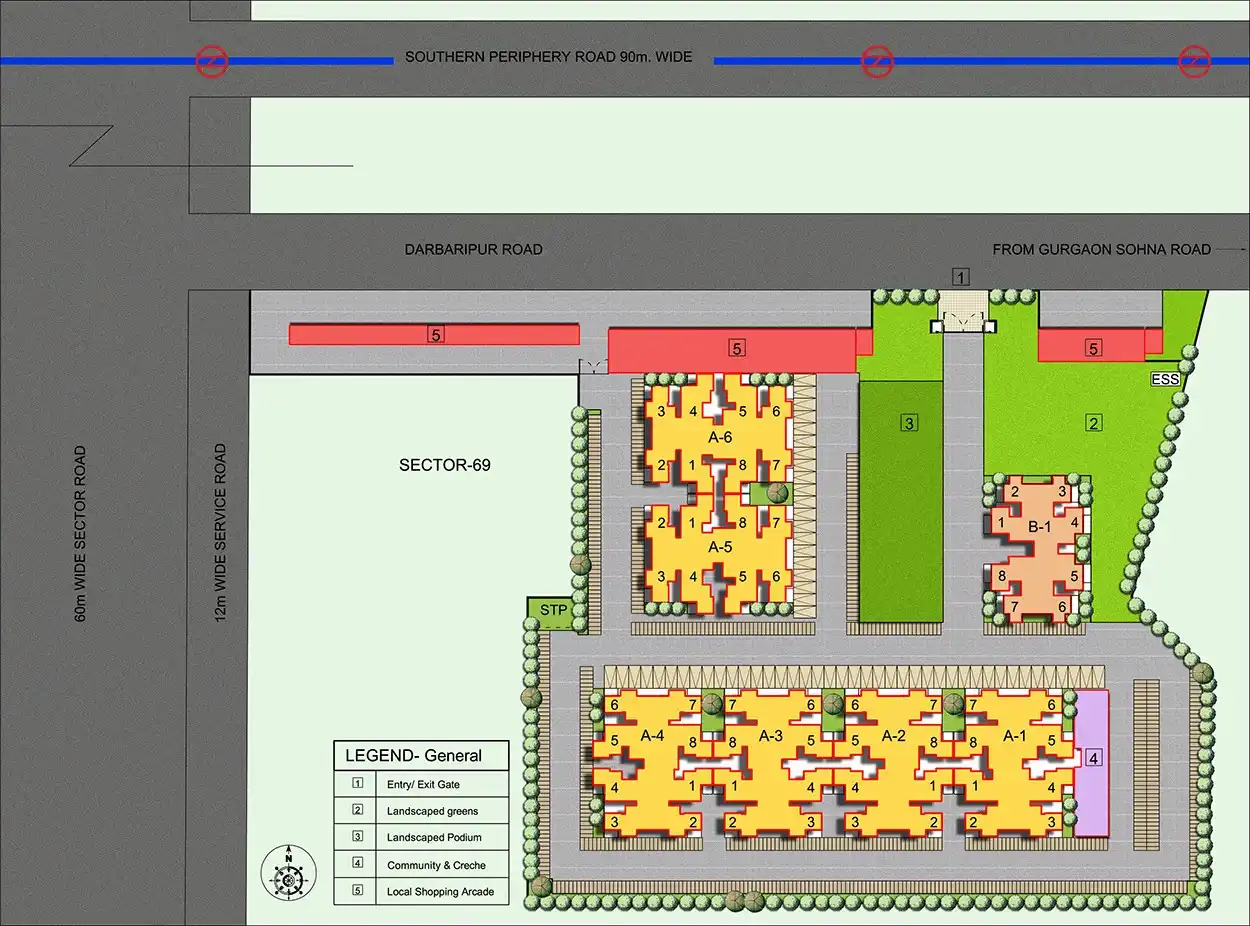The height and width of the screenshot is (926, 1250).
Task: Click the SECTOR-69 text label
Action: (445, 465)
